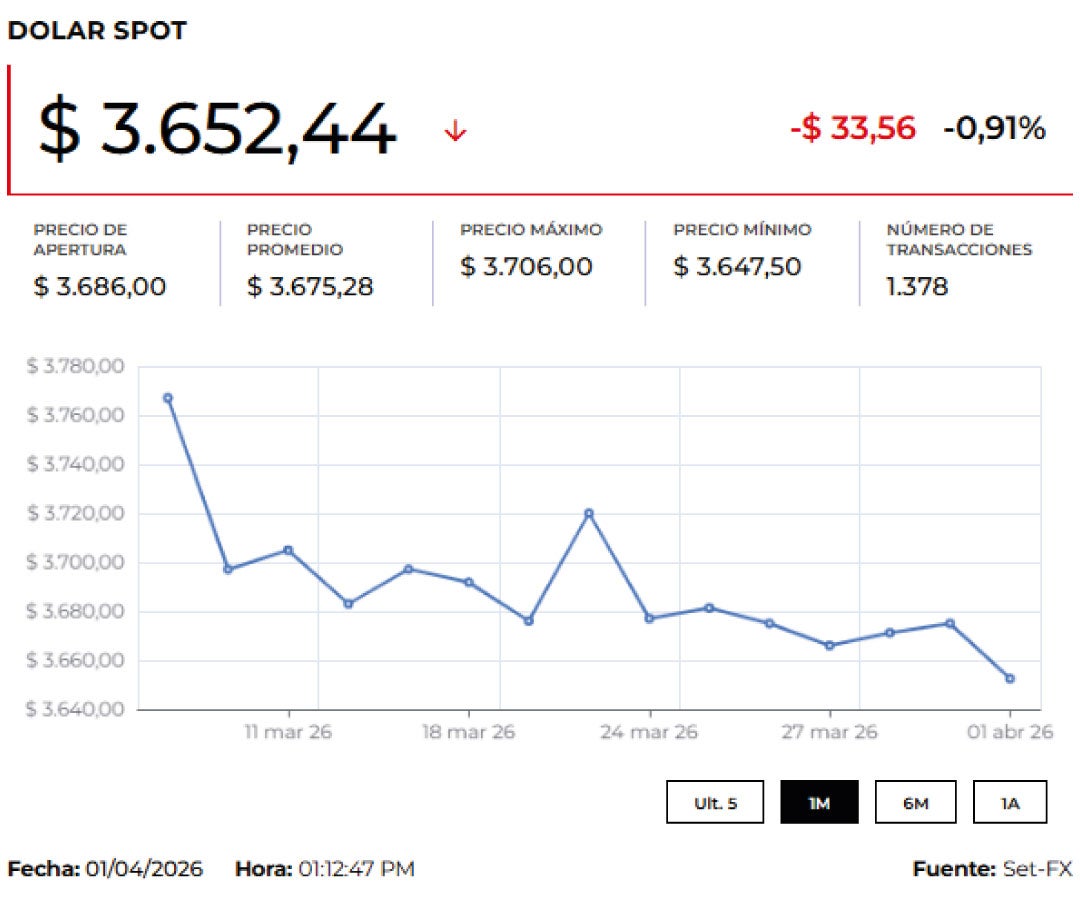
Task: Click the Precio Máximo value $ 3.706,00
Action: click(x=526, y=267)
